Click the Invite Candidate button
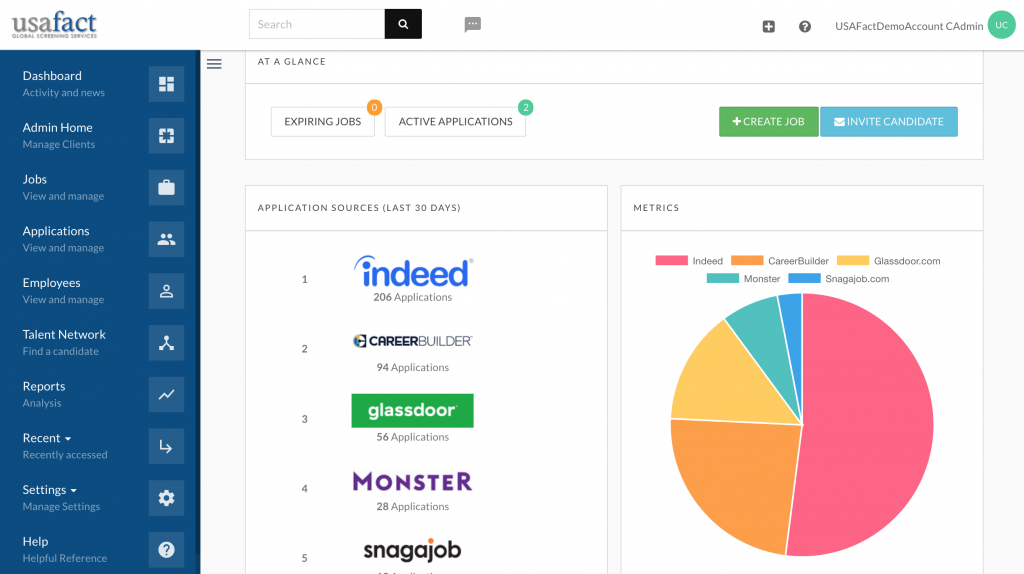 pyautogui.click(x=889, y=121)
